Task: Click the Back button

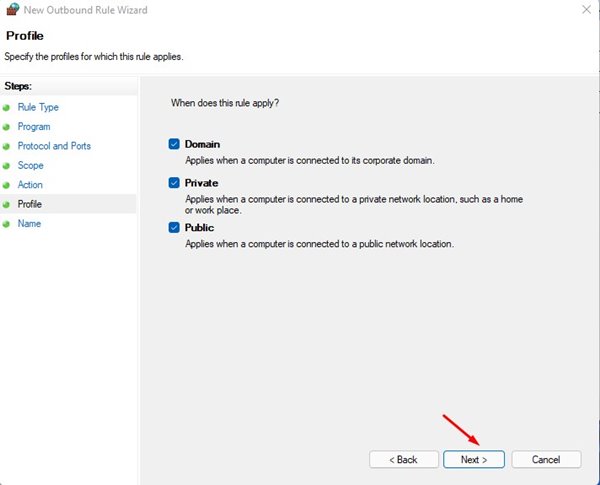Action: 404,459
